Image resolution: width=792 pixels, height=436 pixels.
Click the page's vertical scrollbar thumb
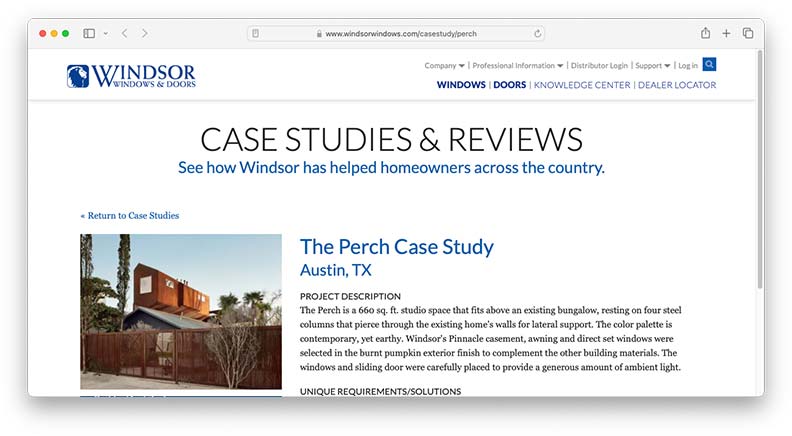pos(760,169)
